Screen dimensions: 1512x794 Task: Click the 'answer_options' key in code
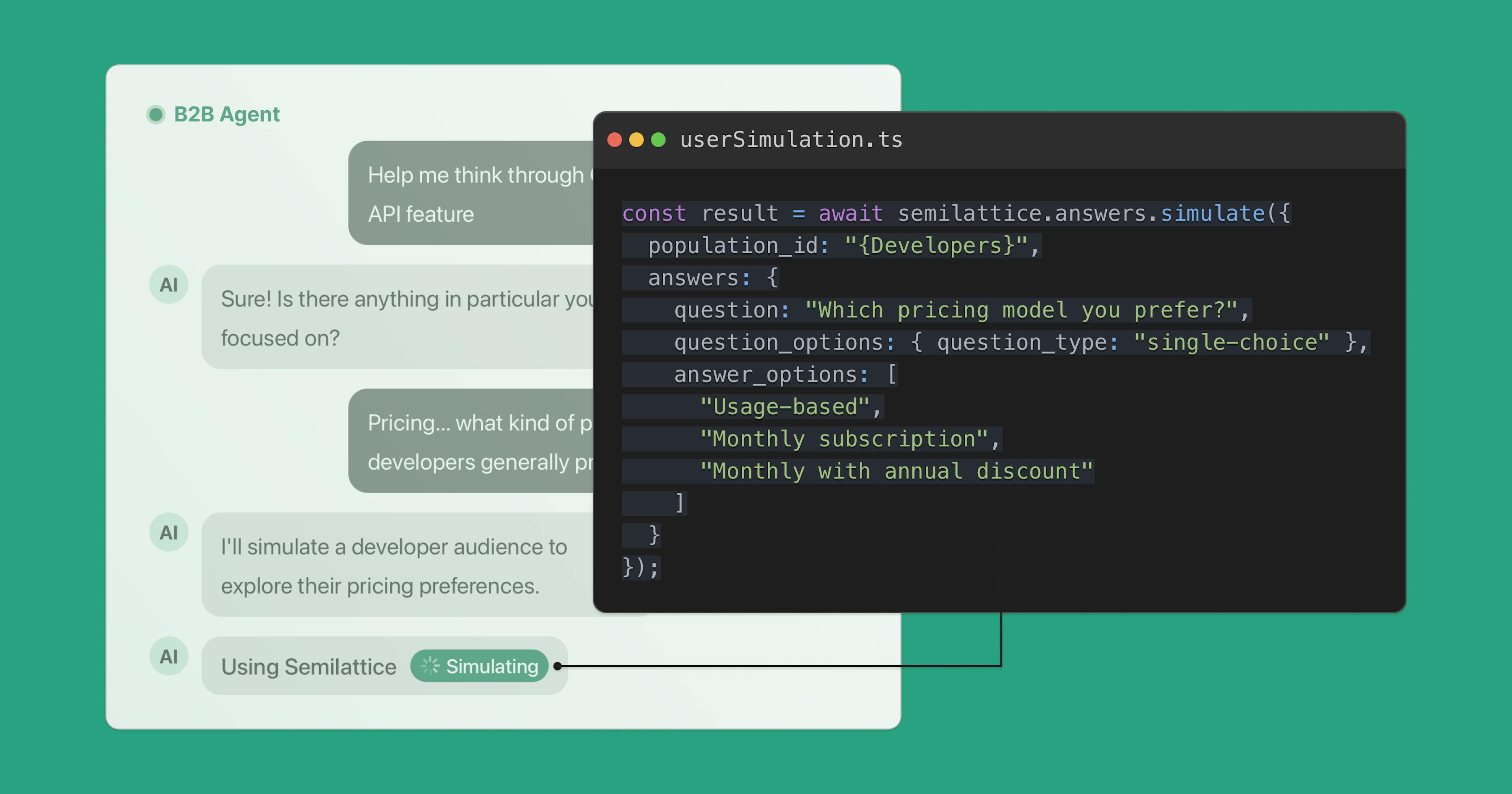(765, 375)
